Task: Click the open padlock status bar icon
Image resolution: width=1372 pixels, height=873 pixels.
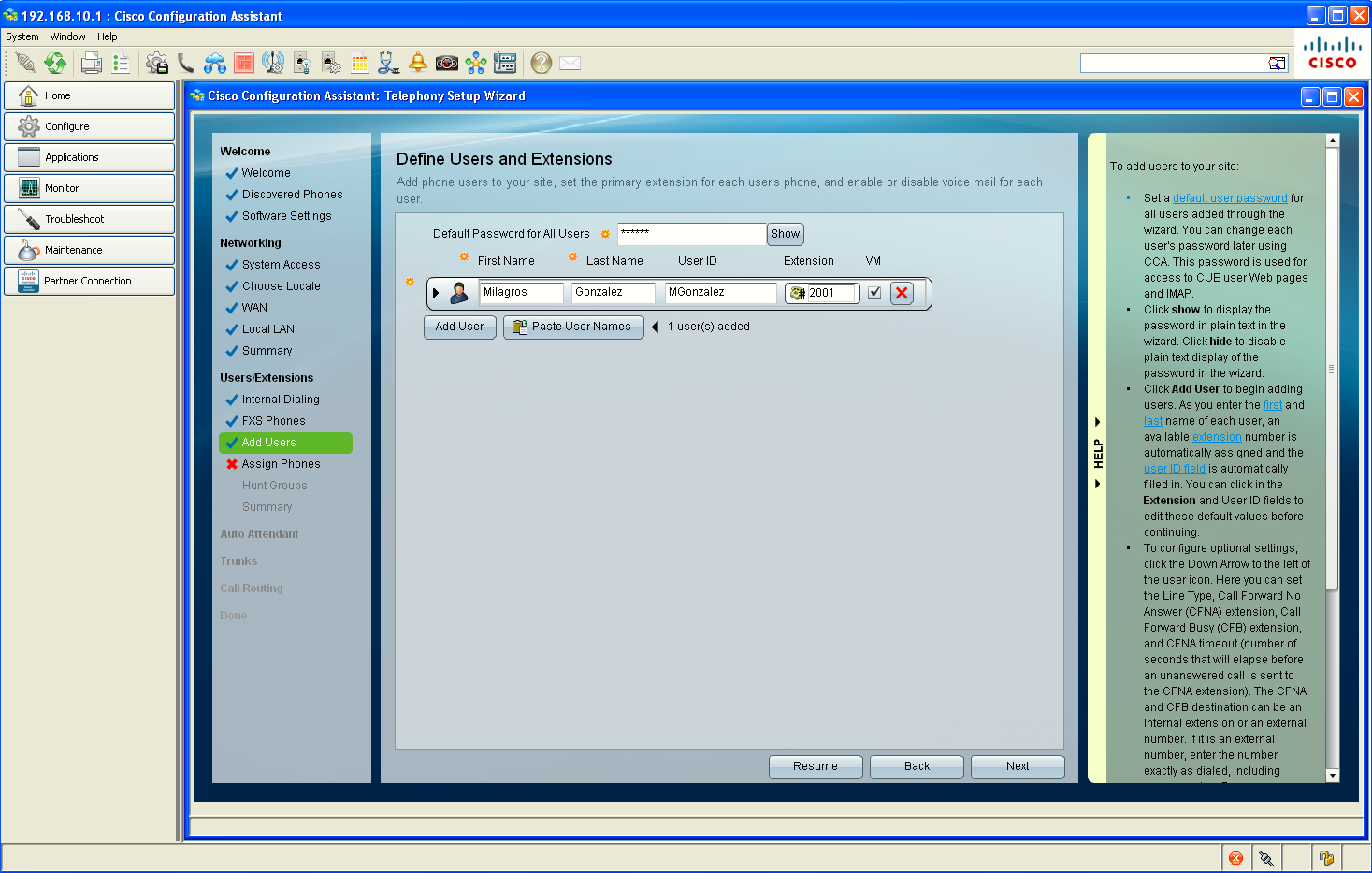Action: coord(1325,858)
